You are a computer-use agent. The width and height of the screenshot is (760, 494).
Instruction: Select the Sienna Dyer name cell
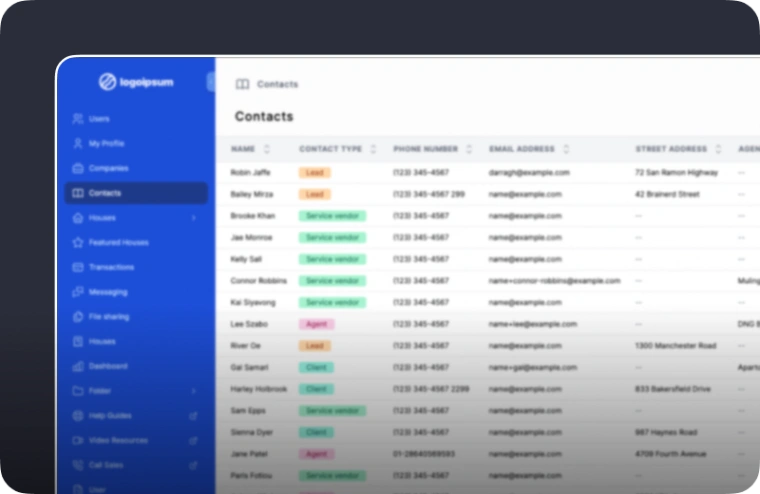(252, 432)
